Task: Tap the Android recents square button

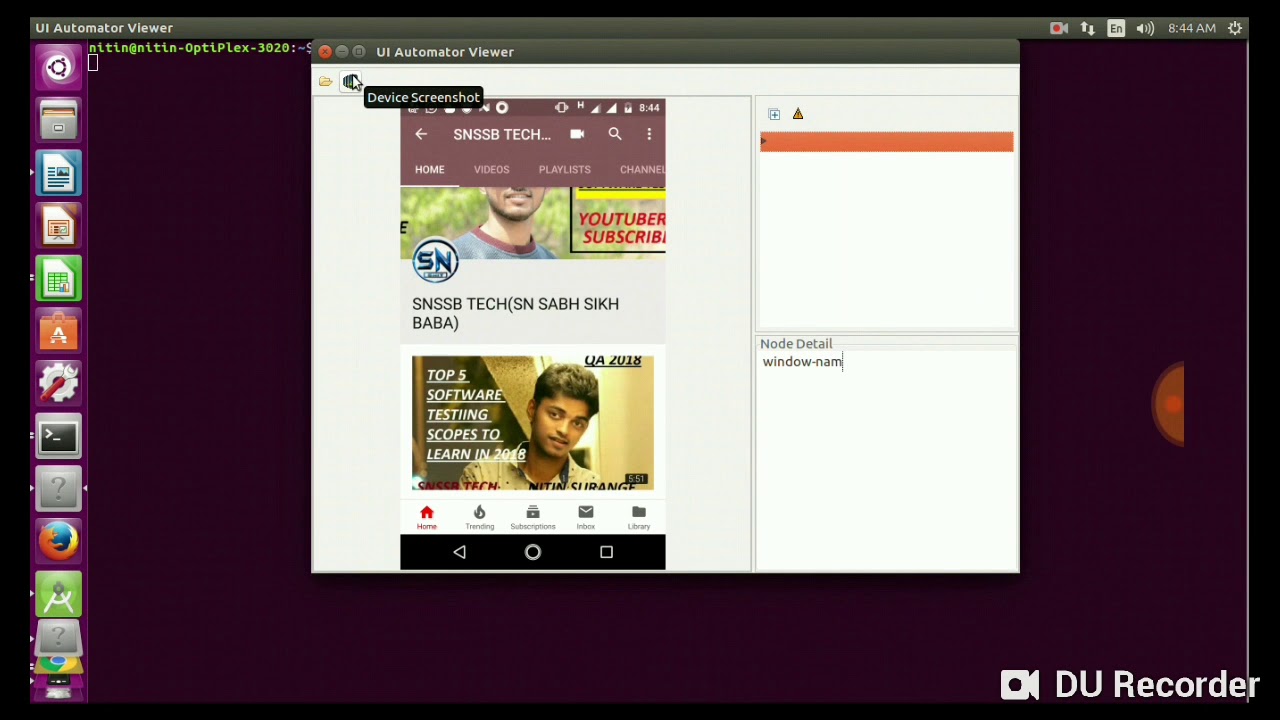Action: pos(606,552)
